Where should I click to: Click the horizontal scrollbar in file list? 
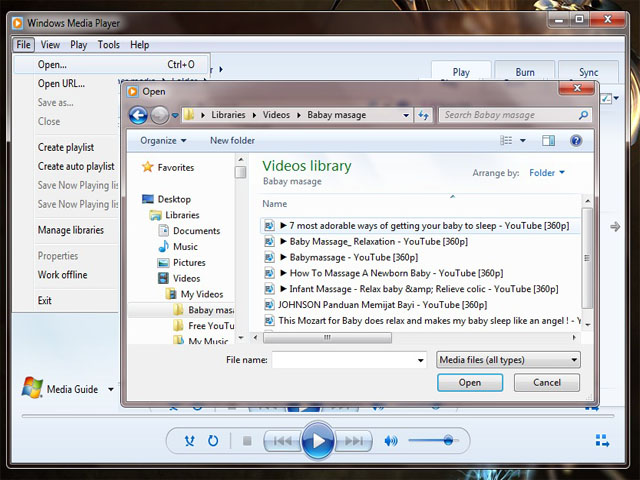(327, 338)
